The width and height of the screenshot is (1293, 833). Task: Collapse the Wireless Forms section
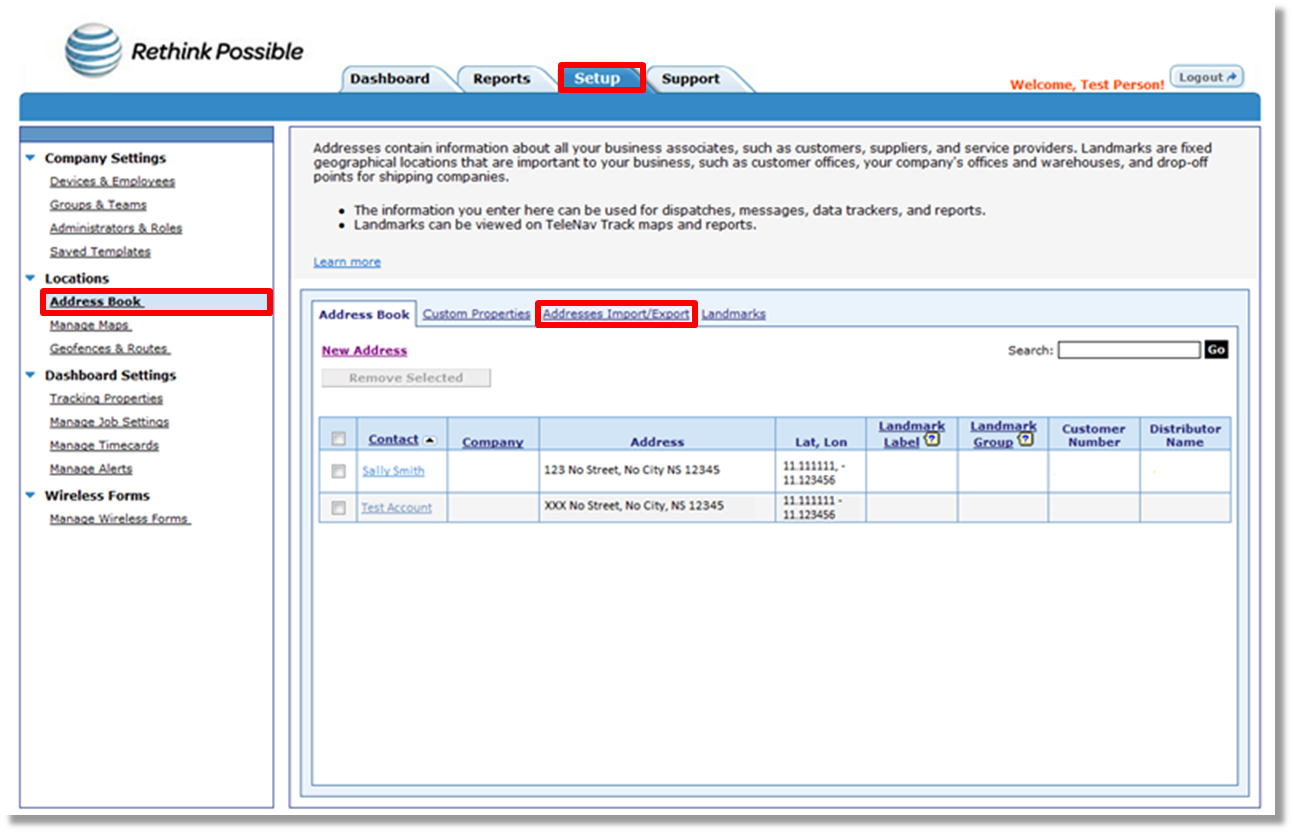coord(31,495)
